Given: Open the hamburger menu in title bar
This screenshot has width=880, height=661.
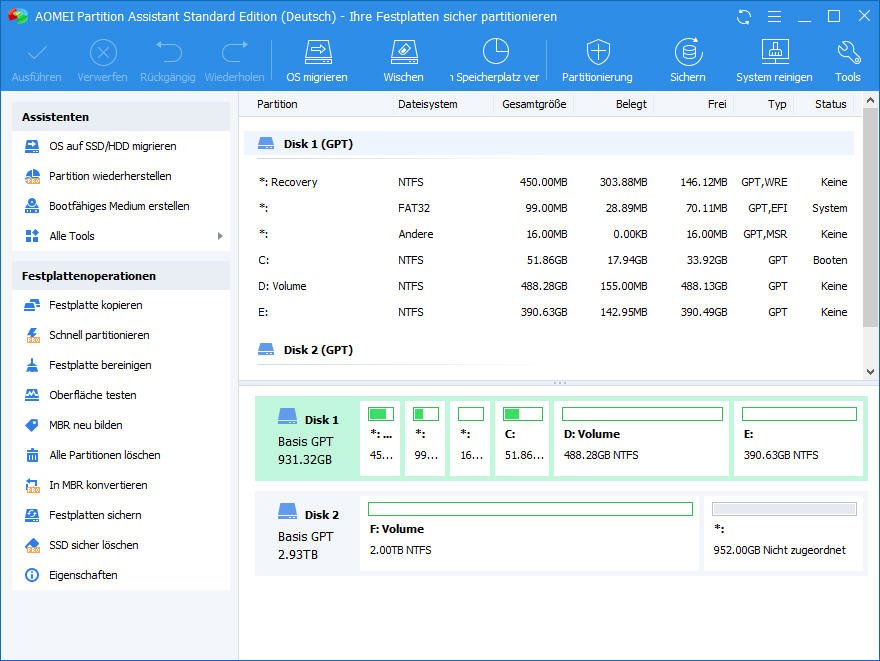Looking at the screenshot, I should pos(774,17).
